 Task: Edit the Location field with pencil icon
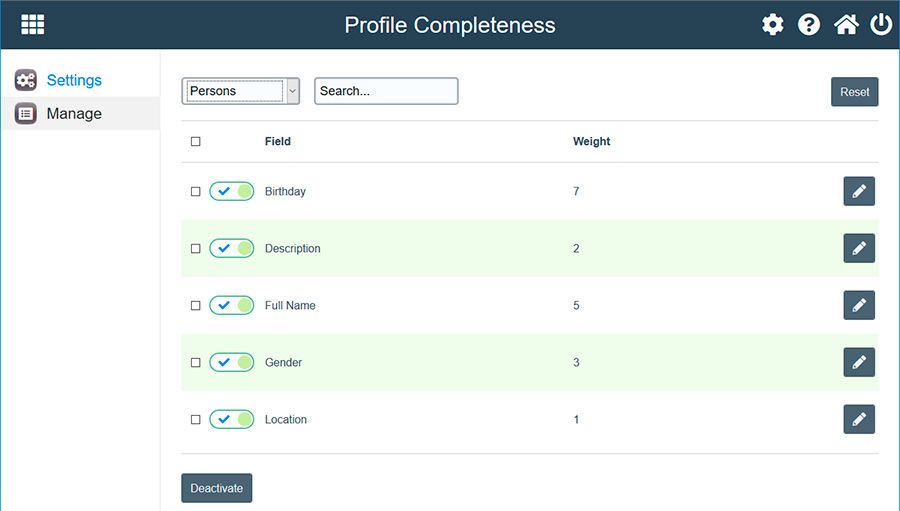tap(859, 419)
